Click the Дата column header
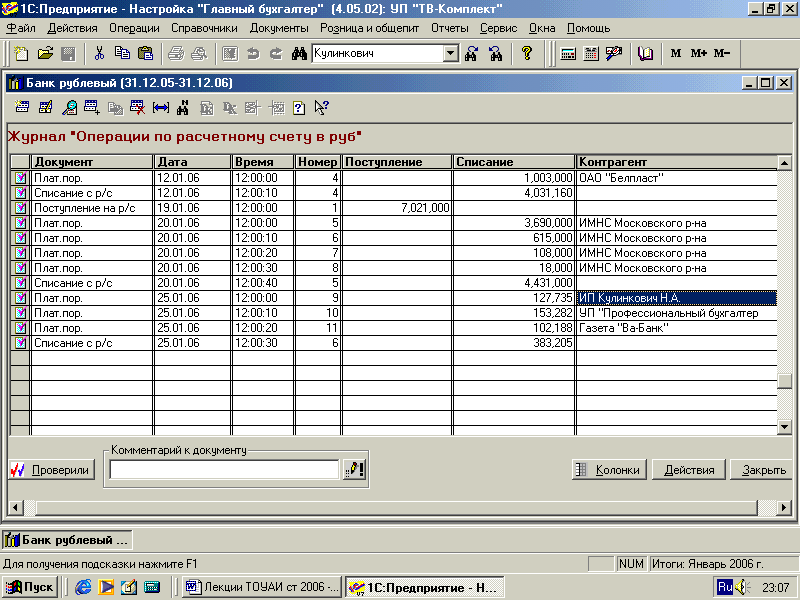The image size is (800, 600). [192, 162]
